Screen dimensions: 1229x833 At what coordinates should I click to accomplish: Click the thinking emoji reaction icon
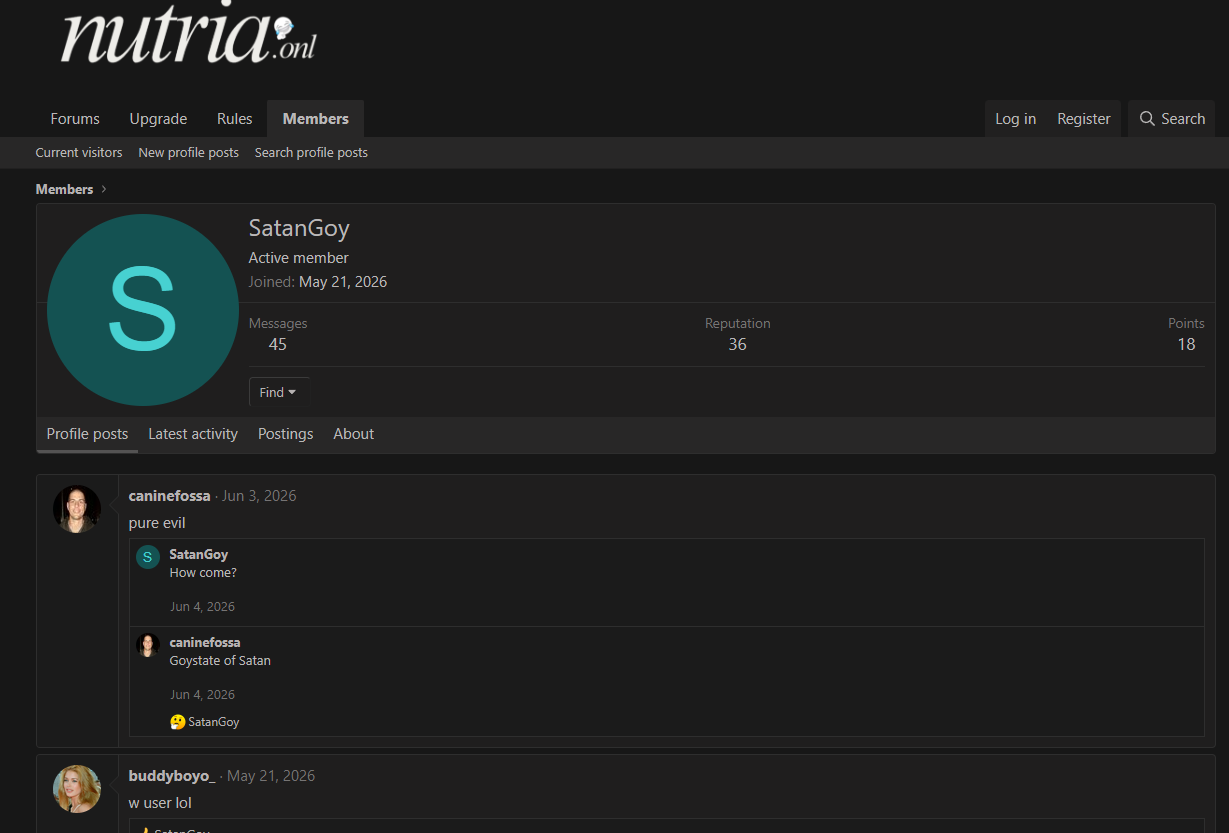(x=178, y=722)
